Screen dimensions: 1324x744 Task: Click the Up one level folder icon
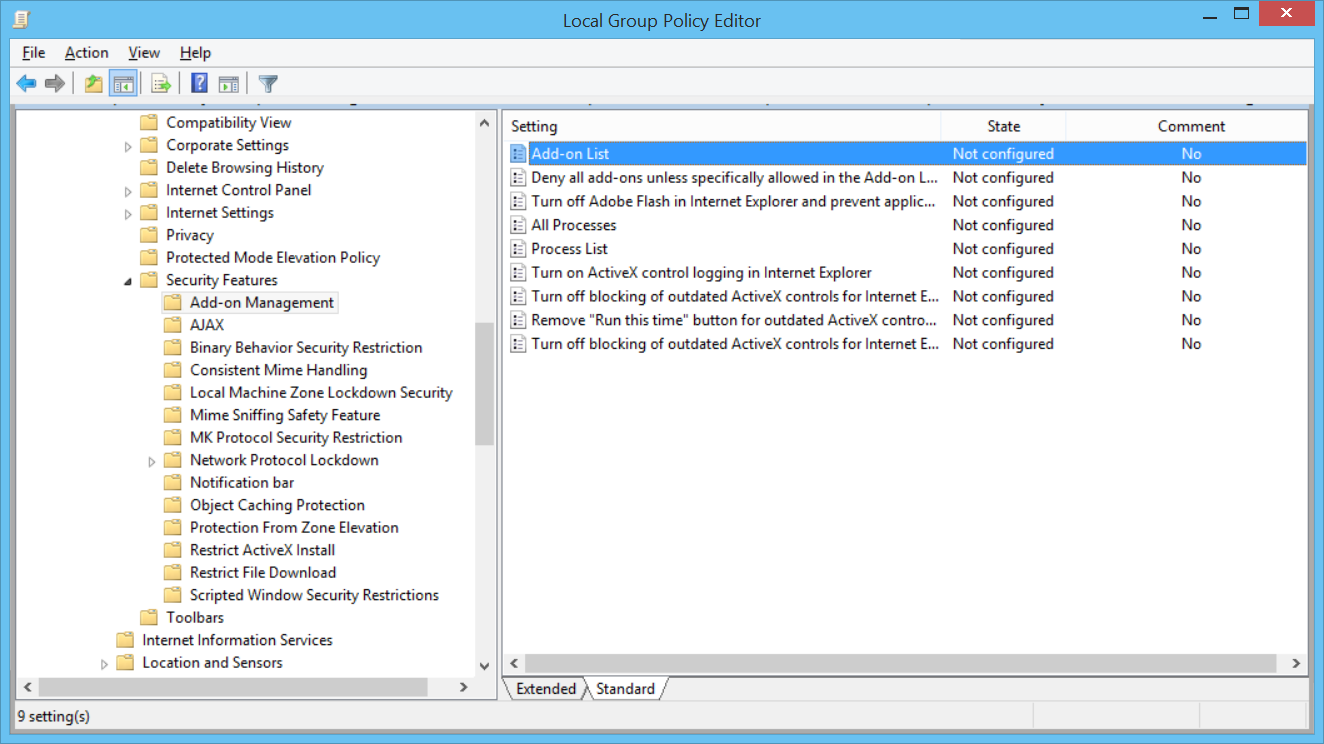tap(92, 83)
